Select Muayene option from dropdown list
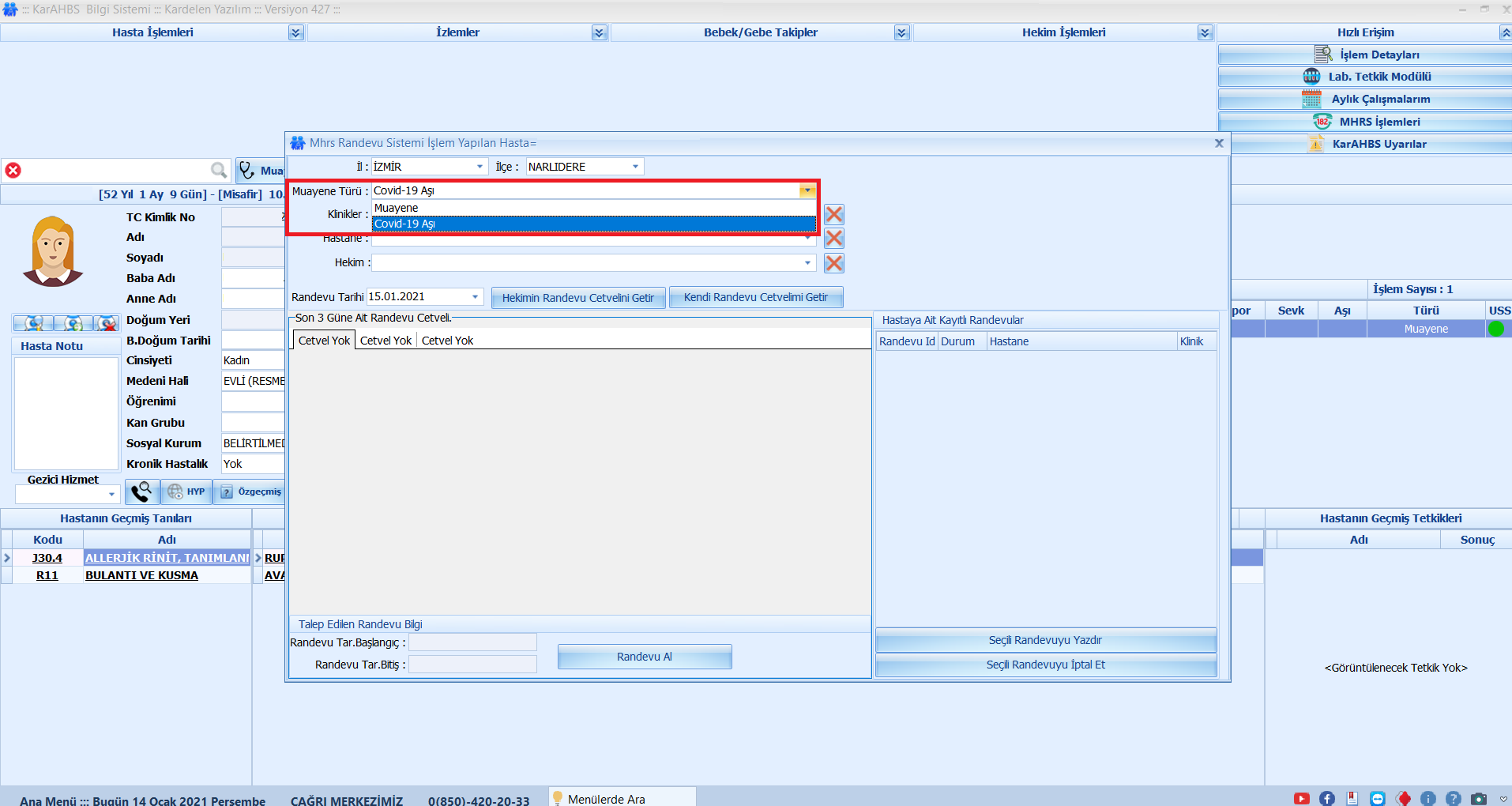Viewport: 1512px width, 806px height. (592, 208)
